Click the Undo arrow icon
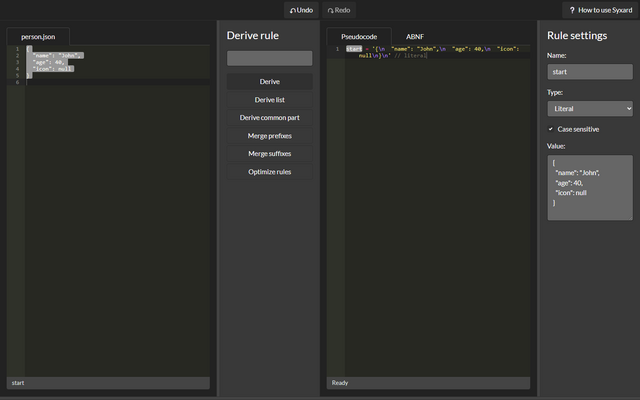Image resolution: width=640 pixels, height=400 pixels. point(293,11)
